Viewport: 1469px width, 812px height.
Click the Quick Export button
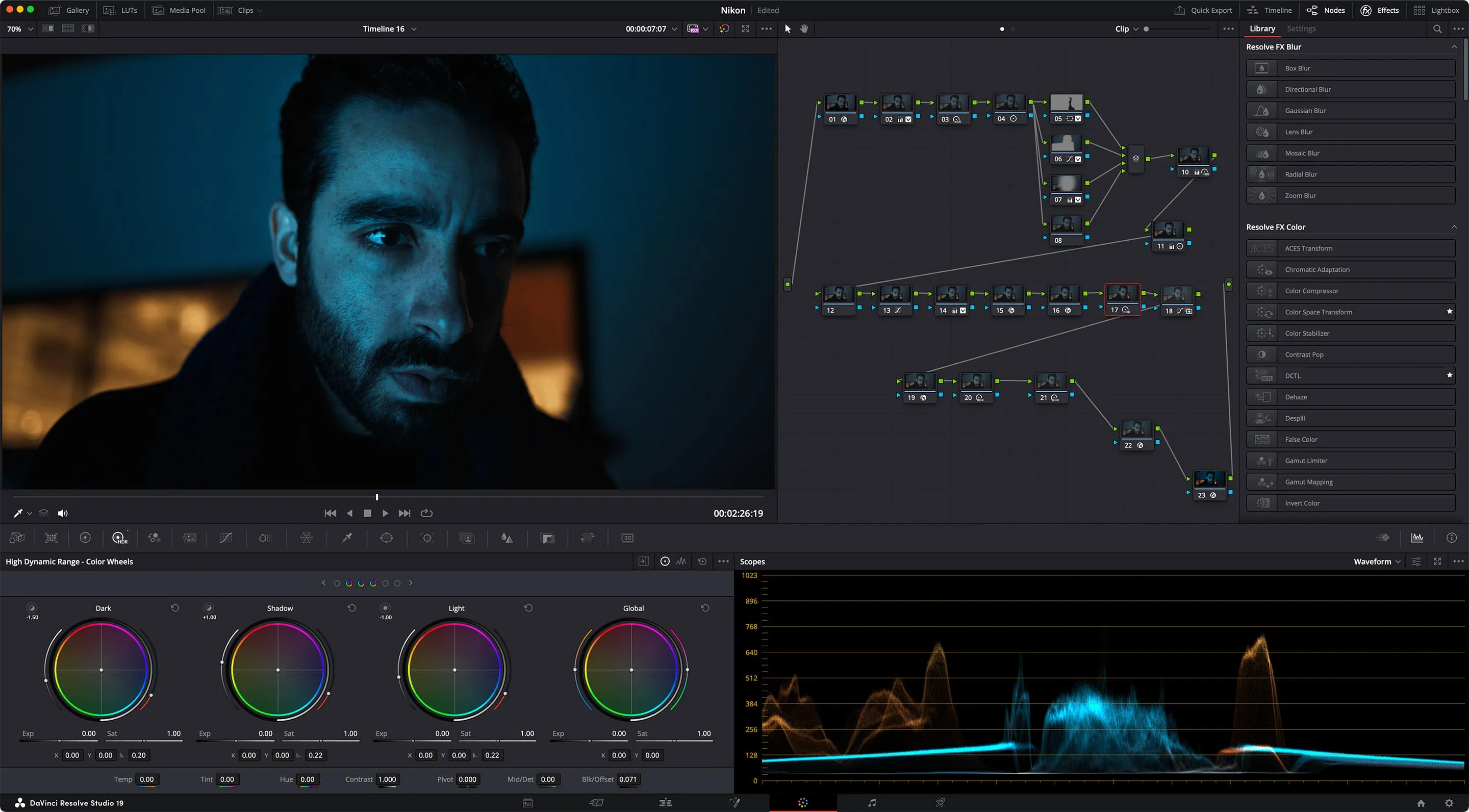click(x=1203, y=10)
